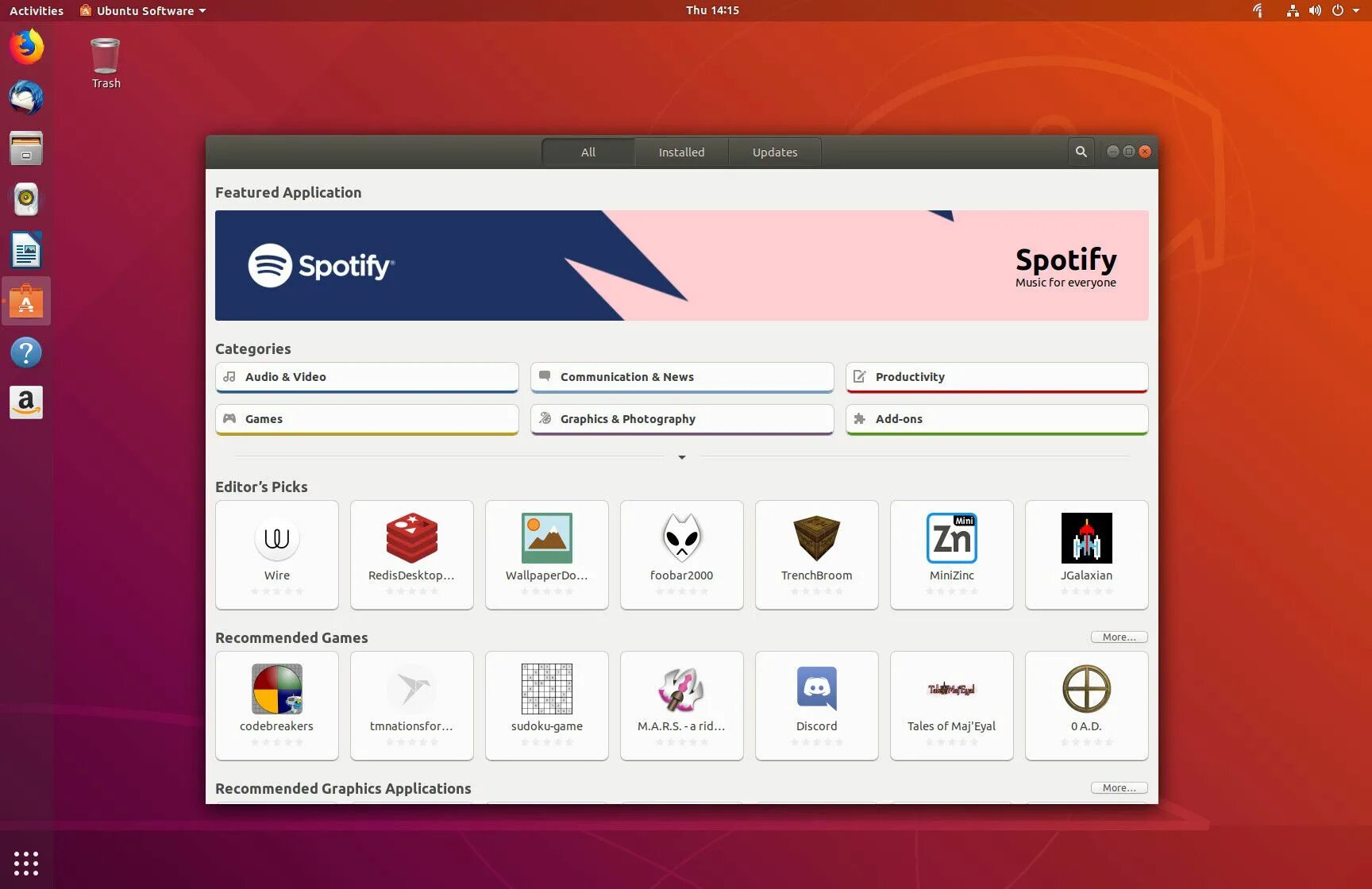Viewport: 1372px width, 889px height.
Task: Open the Discord app icon
Action: [816, 688]
